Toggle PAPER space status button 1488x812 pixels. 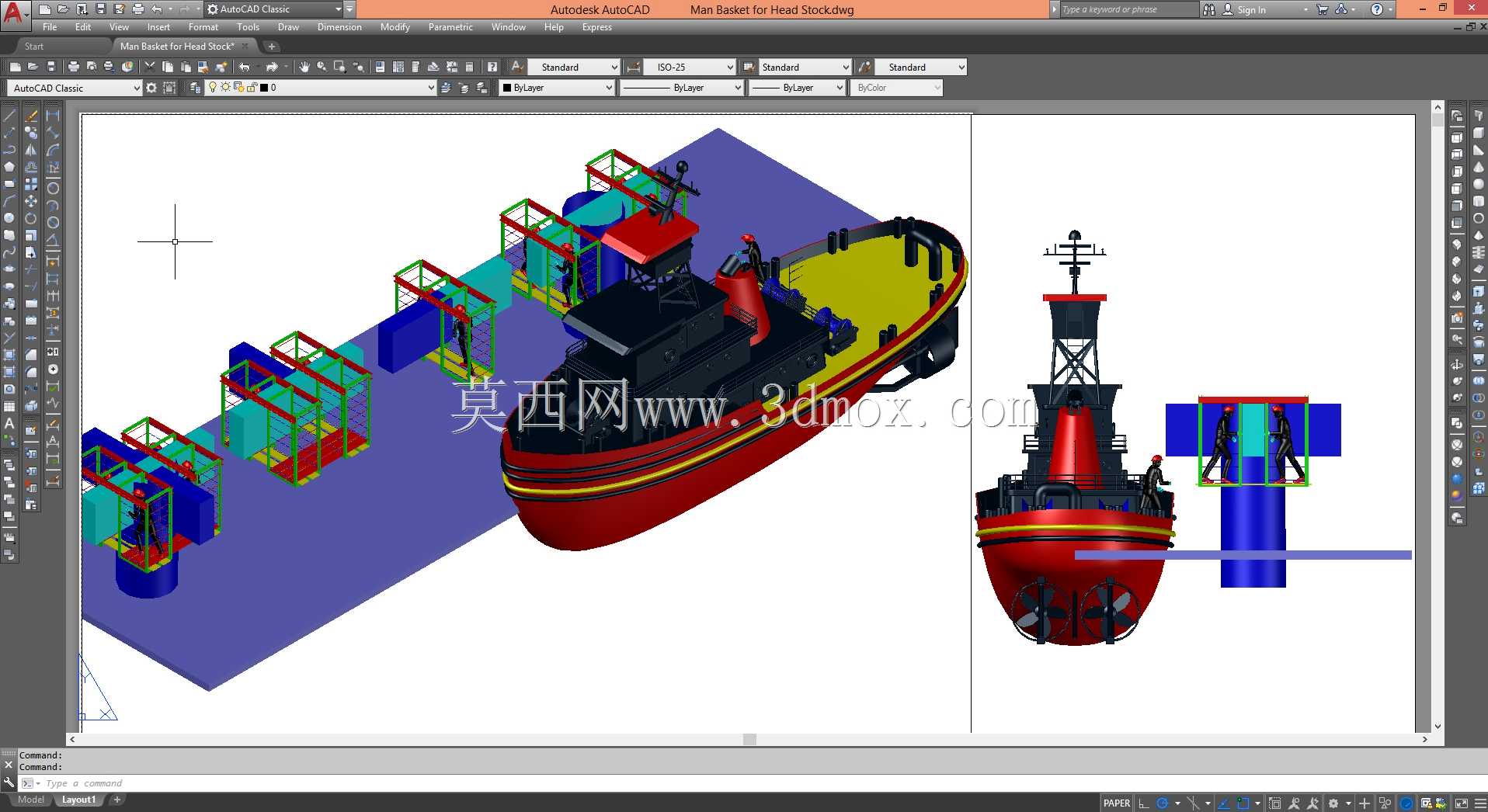coord(1117,803)
